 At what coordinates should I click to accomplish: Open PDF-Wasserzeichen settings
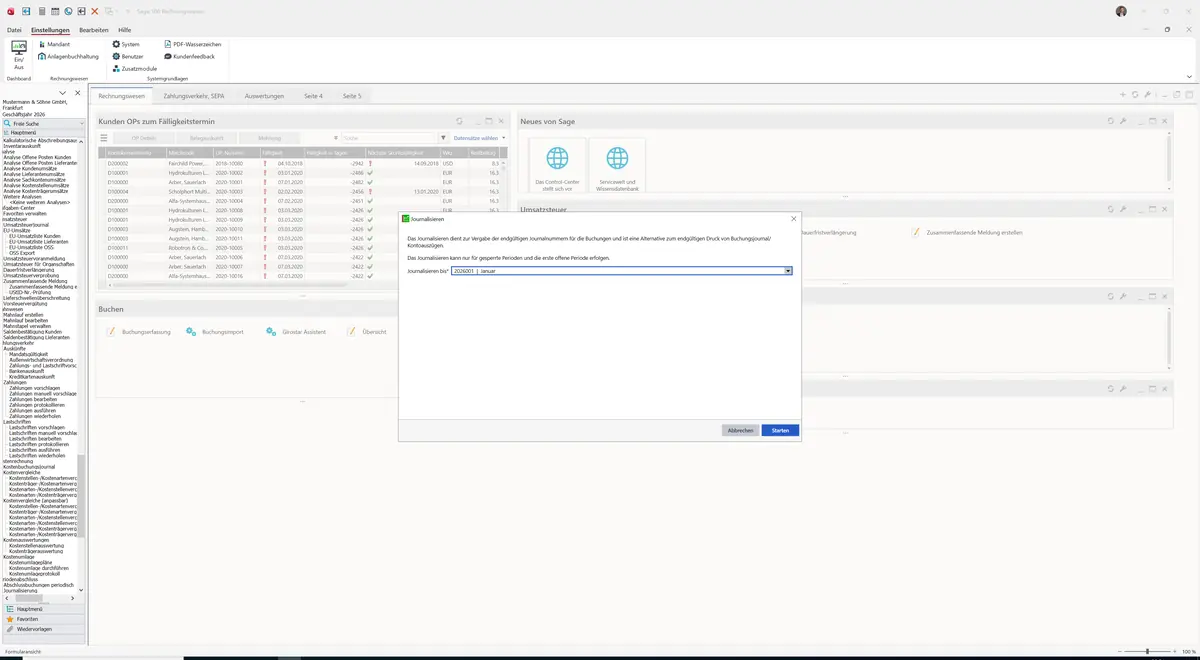coord(193,45)
